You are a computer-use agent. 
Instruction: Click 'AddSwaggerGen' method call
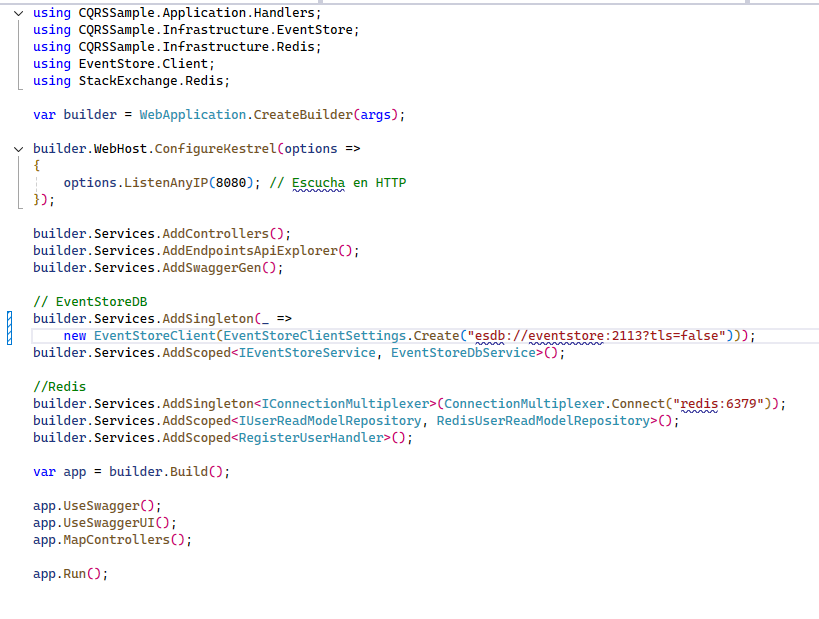[212, 268]
